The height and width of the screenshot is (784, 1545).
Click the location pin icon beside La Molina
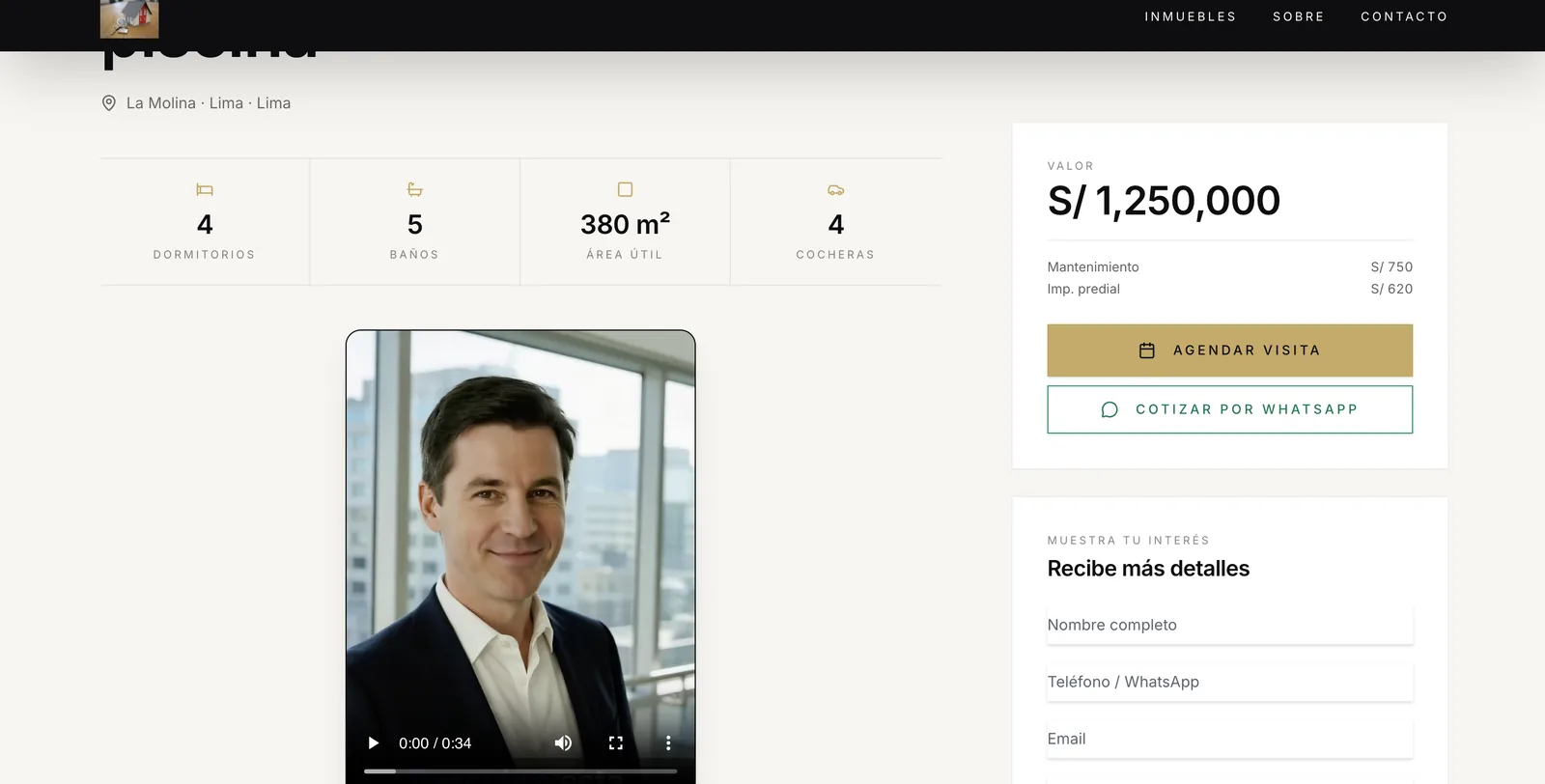point(109,103)
